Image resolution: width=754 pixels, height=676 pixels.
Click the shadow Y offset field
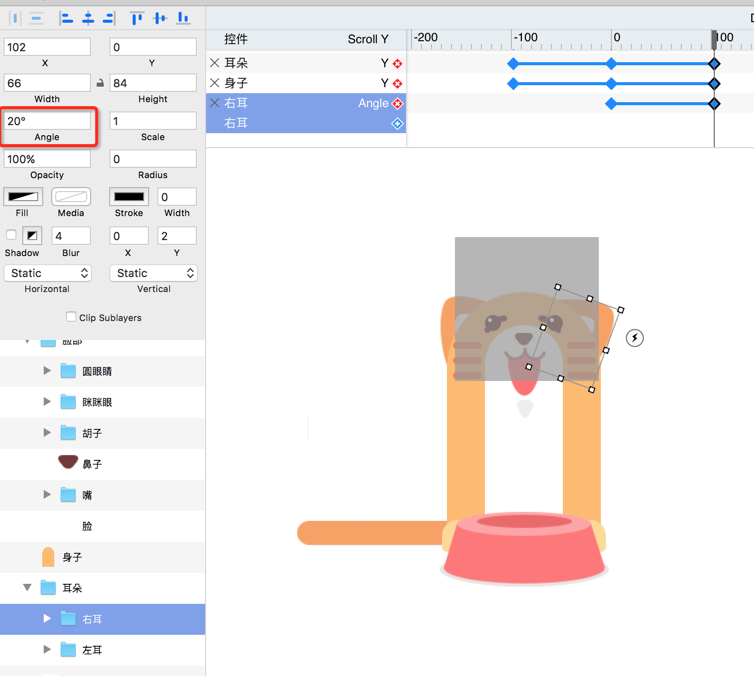point(177,236)
